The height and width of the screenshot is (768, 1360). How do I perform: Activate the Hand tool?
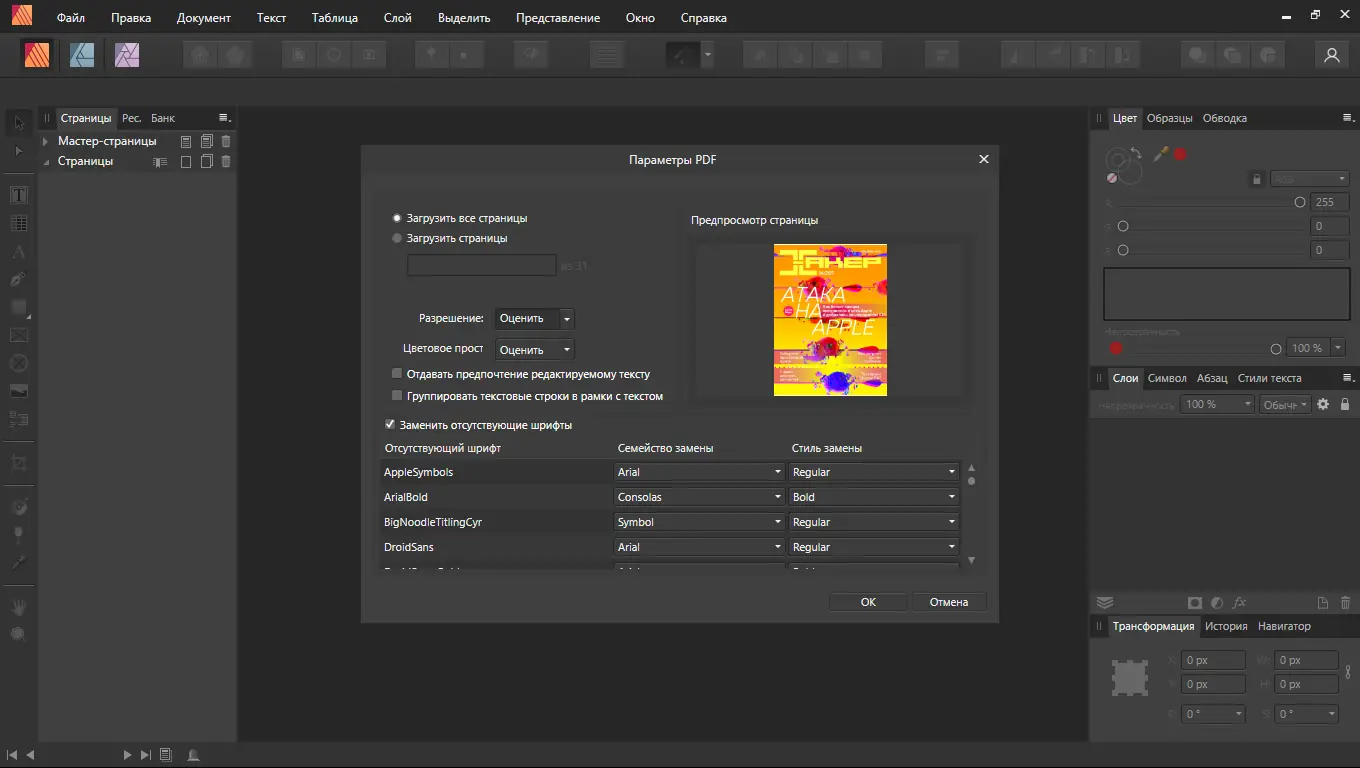[x=18, y=606]
